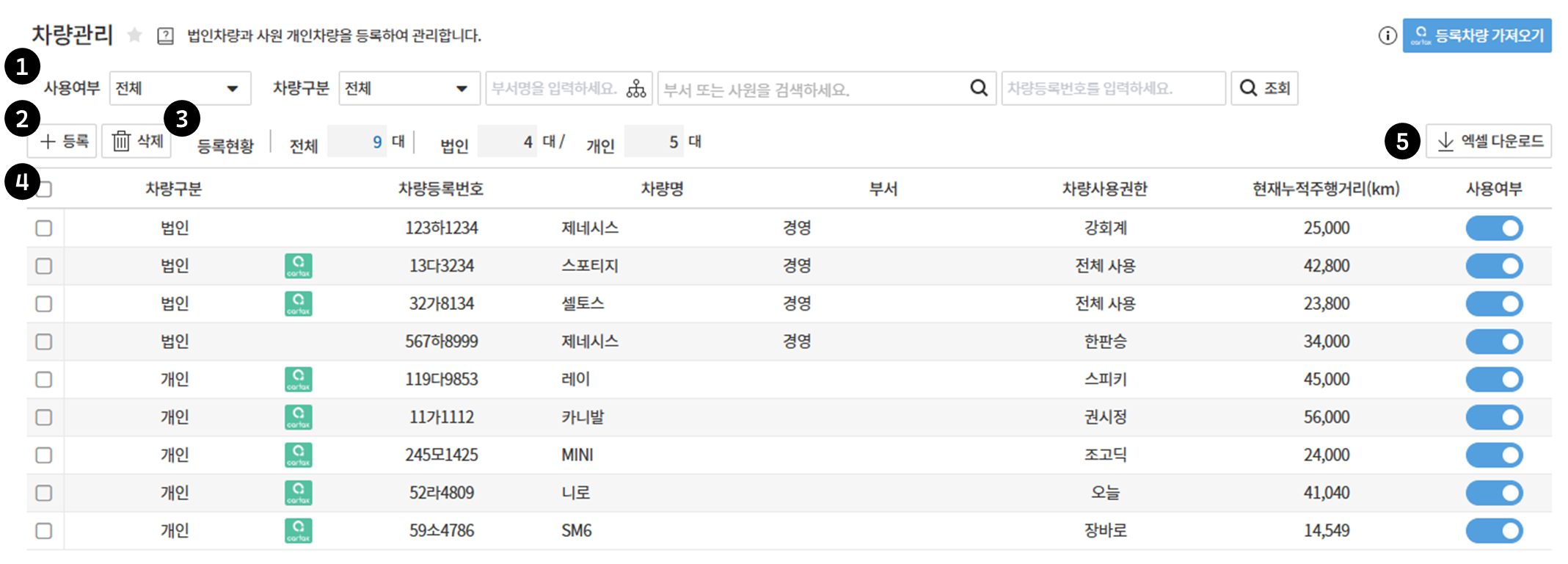Viewport: 1568px width, 564px height.
Task: Expand the 차량구분 dropdown
Action: (x=409, y=89)
